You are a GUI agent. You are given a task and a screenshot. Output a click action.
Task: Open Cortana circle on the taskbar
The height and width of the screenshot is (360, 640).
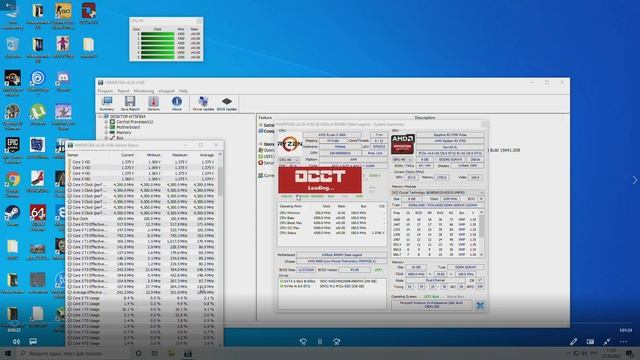pos(138,353)
